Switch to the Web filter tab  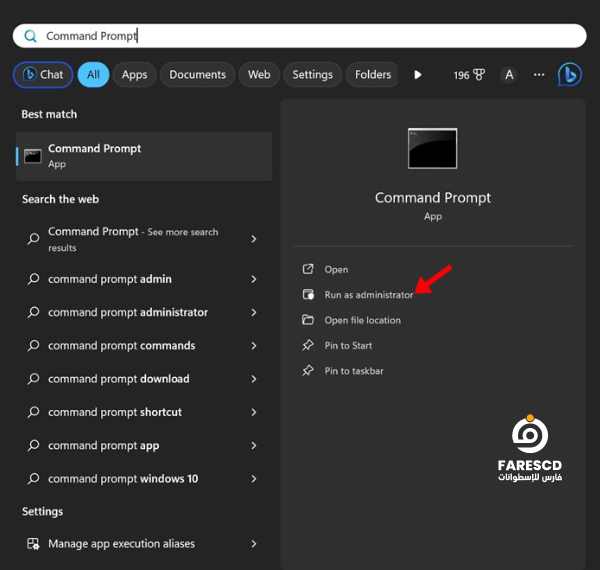(x=259, y=75)
